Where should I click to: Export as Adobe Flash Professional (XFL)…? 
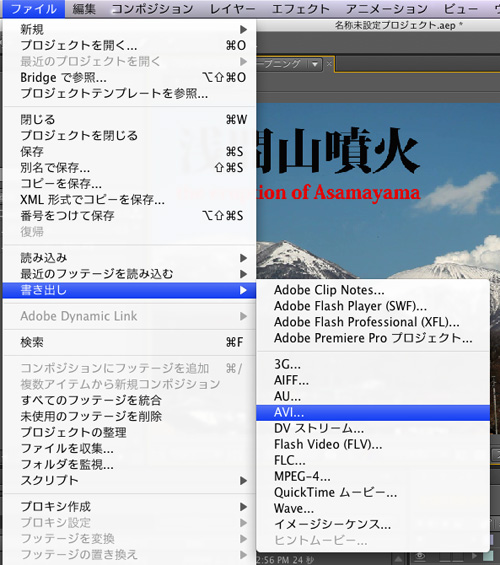tap(373, 322)
